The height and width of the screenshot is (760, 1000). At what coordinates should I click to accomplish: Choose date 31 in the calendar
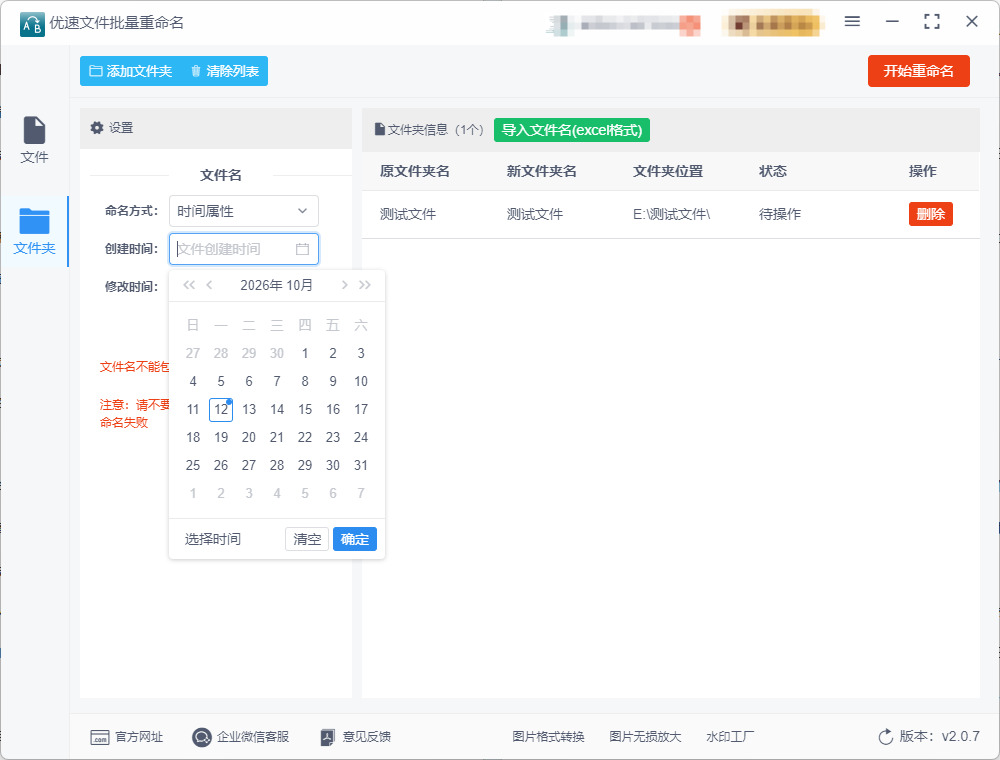(361, 465)
